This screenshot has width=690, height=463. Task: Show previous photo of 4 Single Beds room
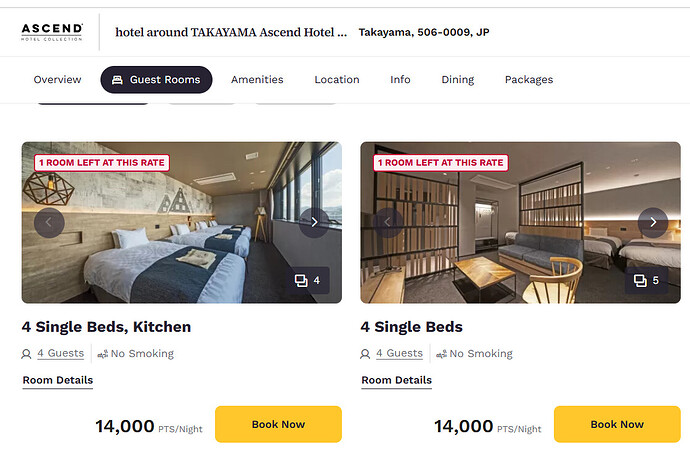point(388,222)
